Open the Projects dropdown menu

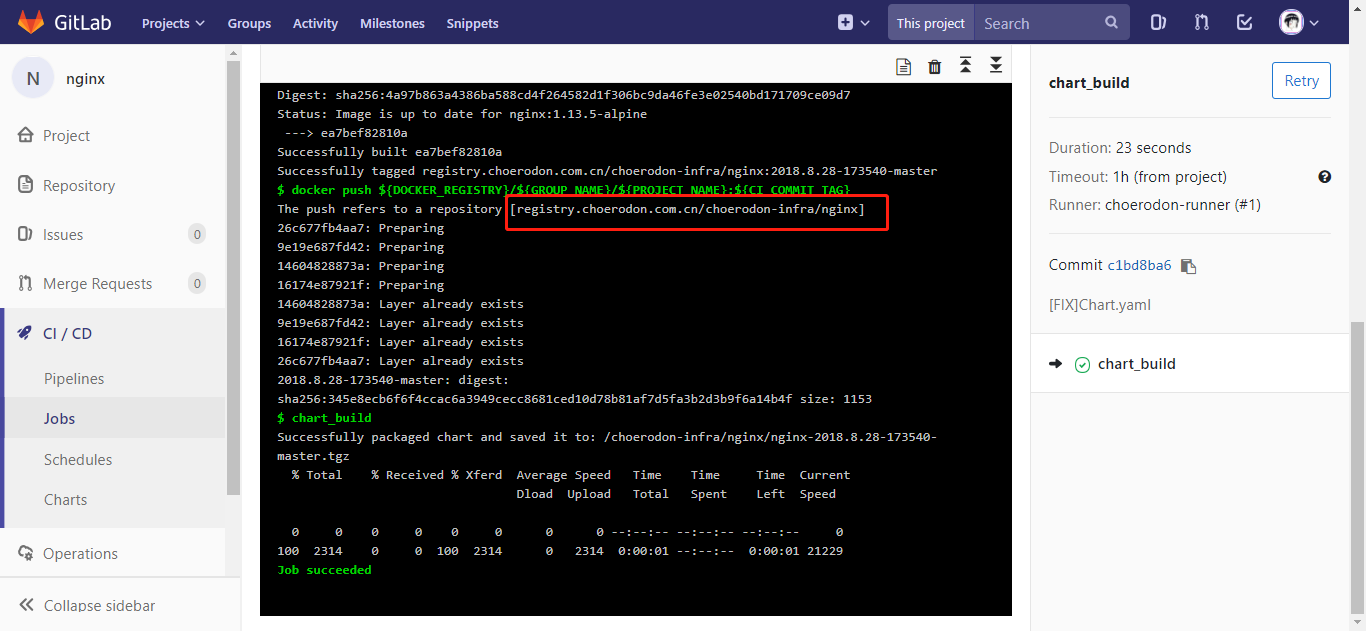pyautogui.click(x=173, y=23)
